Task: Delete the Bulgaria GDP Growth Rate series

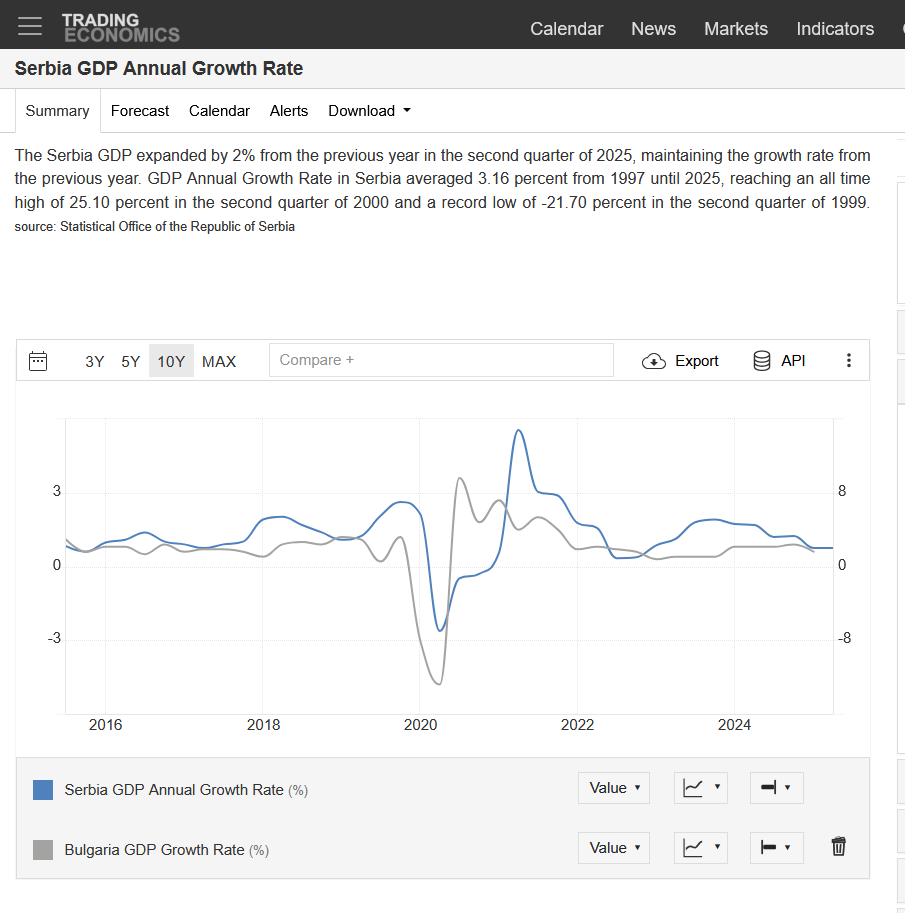Action: click(x=838, y=847)
